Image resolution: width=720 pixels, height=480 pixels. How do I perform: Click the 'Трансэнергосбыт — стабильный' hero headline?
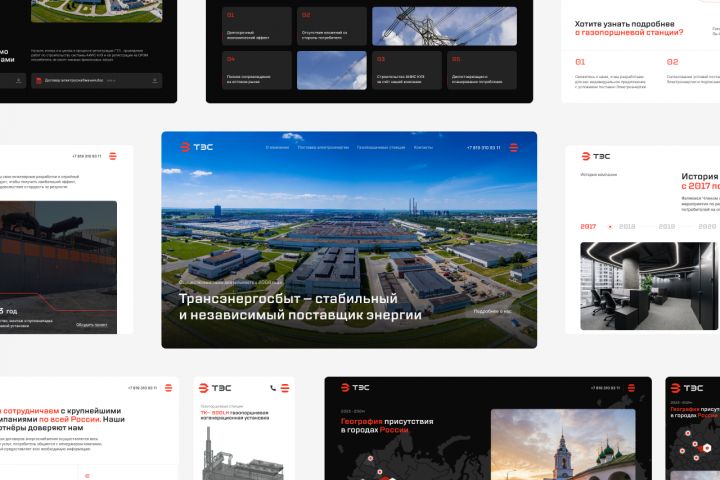click(x=288, y=299)
